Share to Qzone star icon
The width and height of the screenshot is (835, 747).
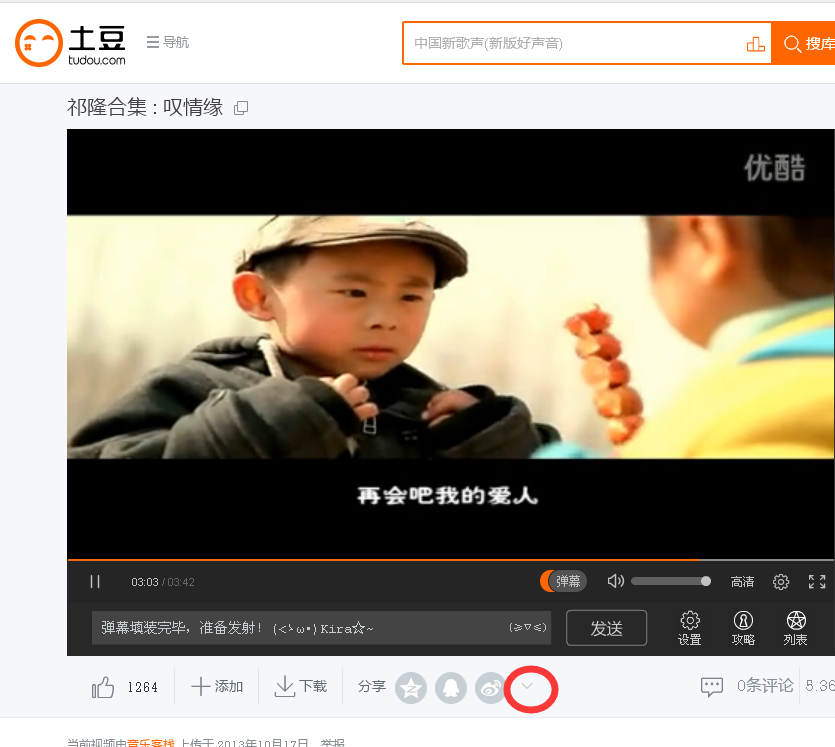pos(411,688)
